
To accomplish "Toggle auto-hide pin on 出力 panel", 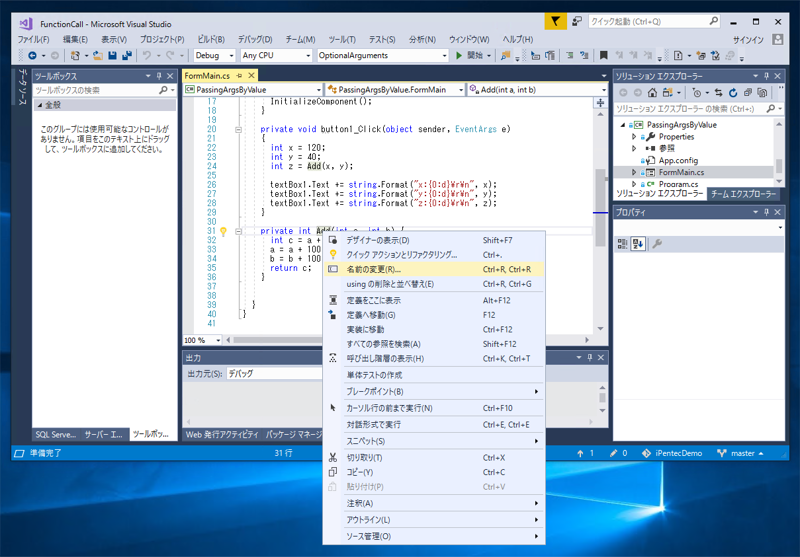I will click(x=590, y=358).
